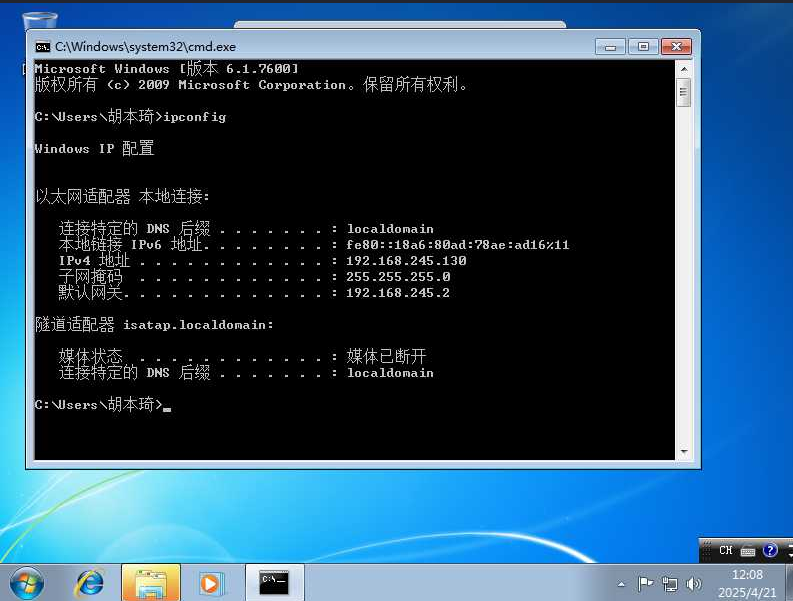
Task: Open Windows Explorer folder icon in taskbar
Action: pos(151,583)
